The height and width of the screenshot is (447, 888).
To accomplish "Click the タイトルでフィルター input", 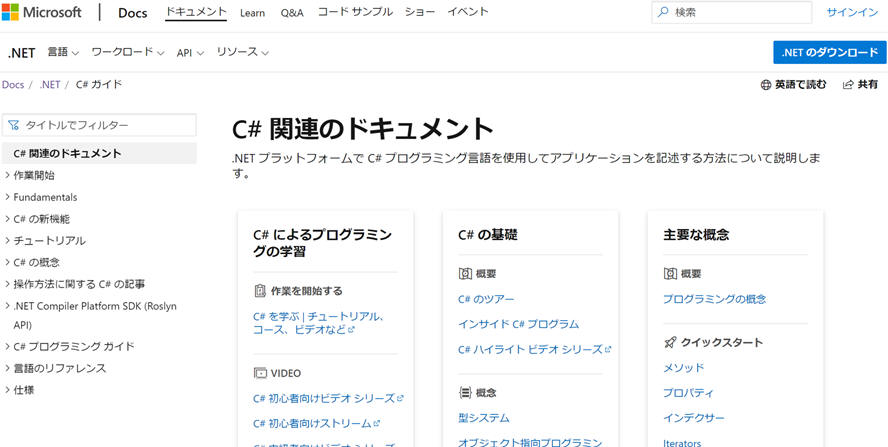I will click(100, 125).
